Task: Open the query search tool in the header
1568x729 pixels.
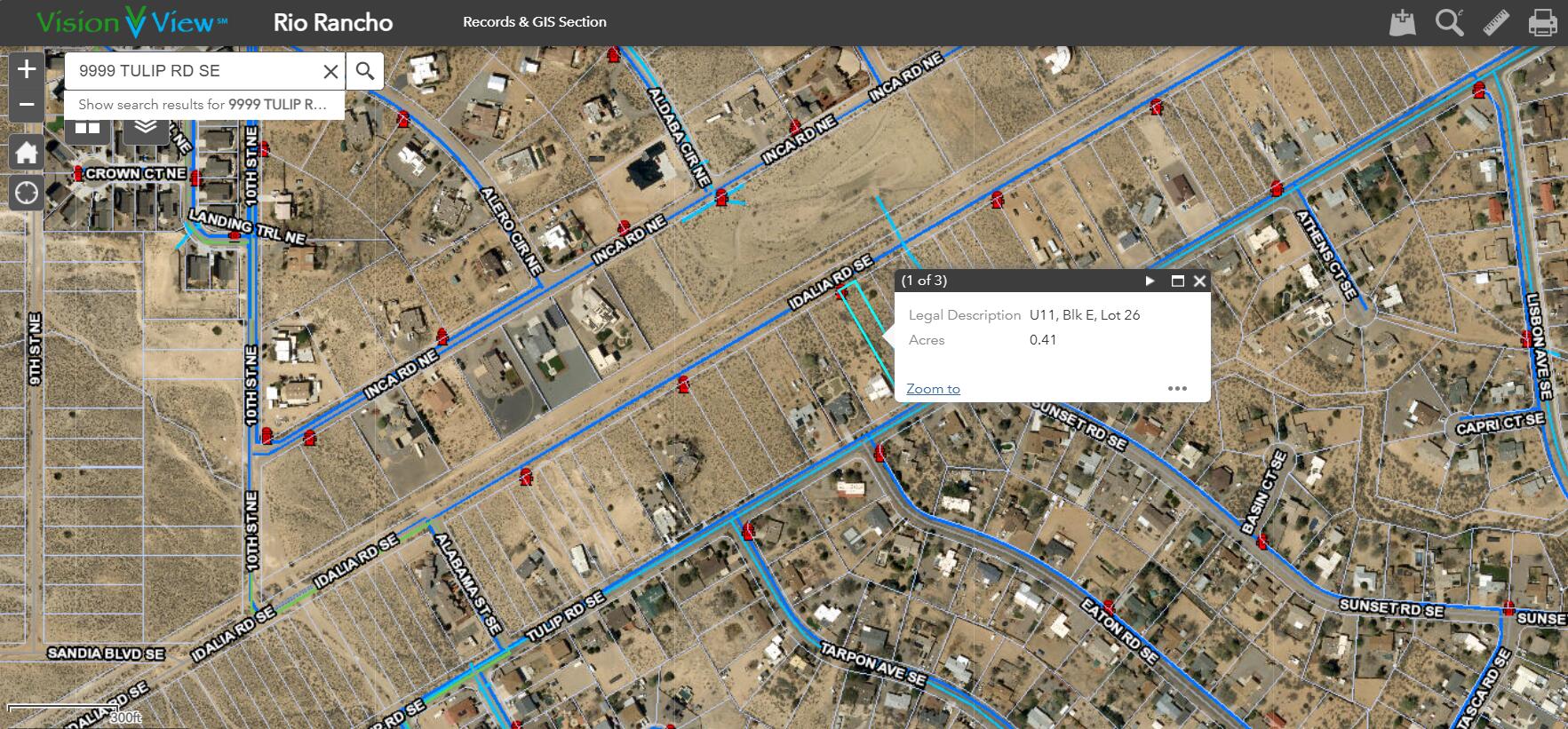Action: click(1450, 22)
